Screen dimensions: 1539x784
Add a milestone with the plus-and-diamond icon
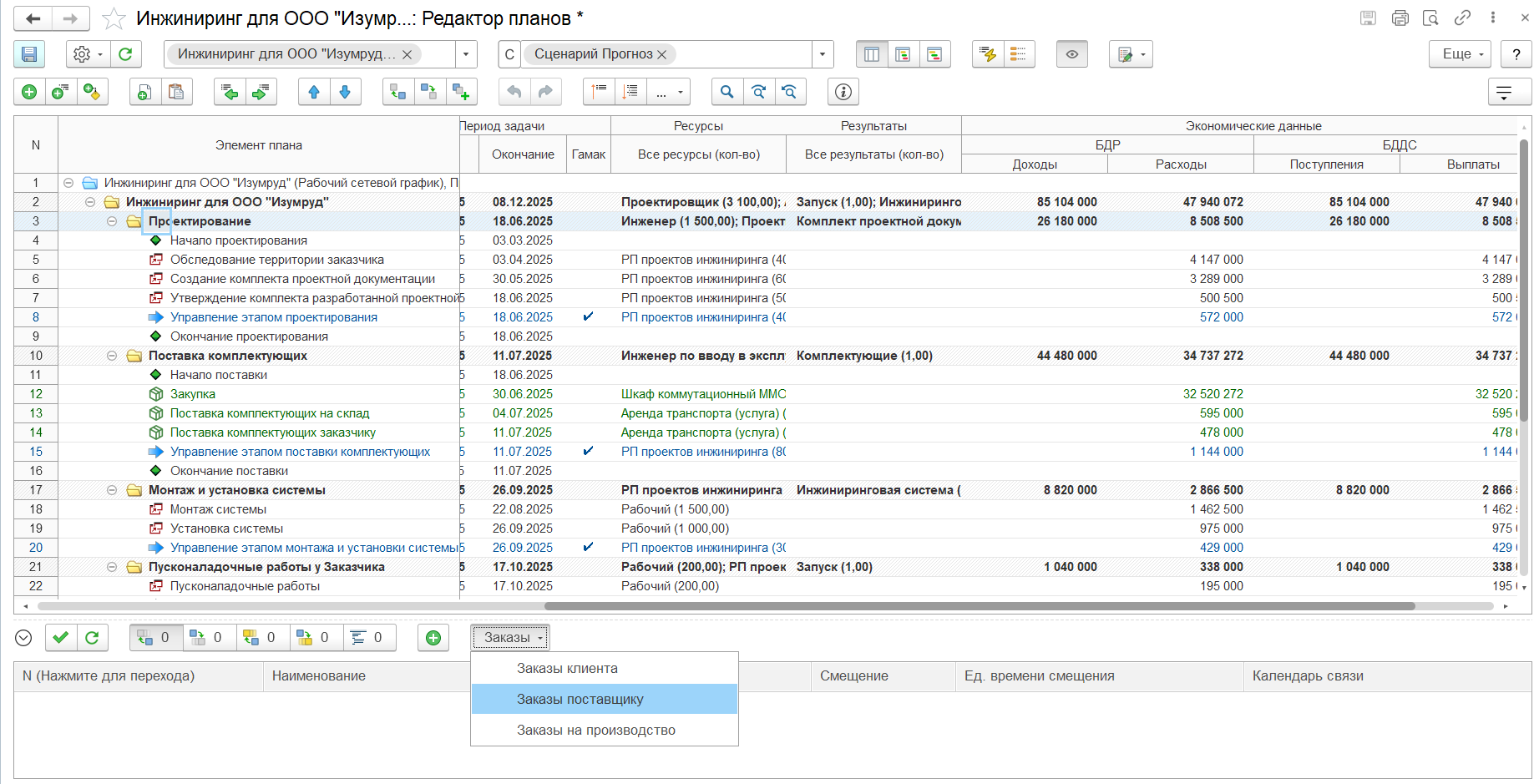(x=93, y=92)
